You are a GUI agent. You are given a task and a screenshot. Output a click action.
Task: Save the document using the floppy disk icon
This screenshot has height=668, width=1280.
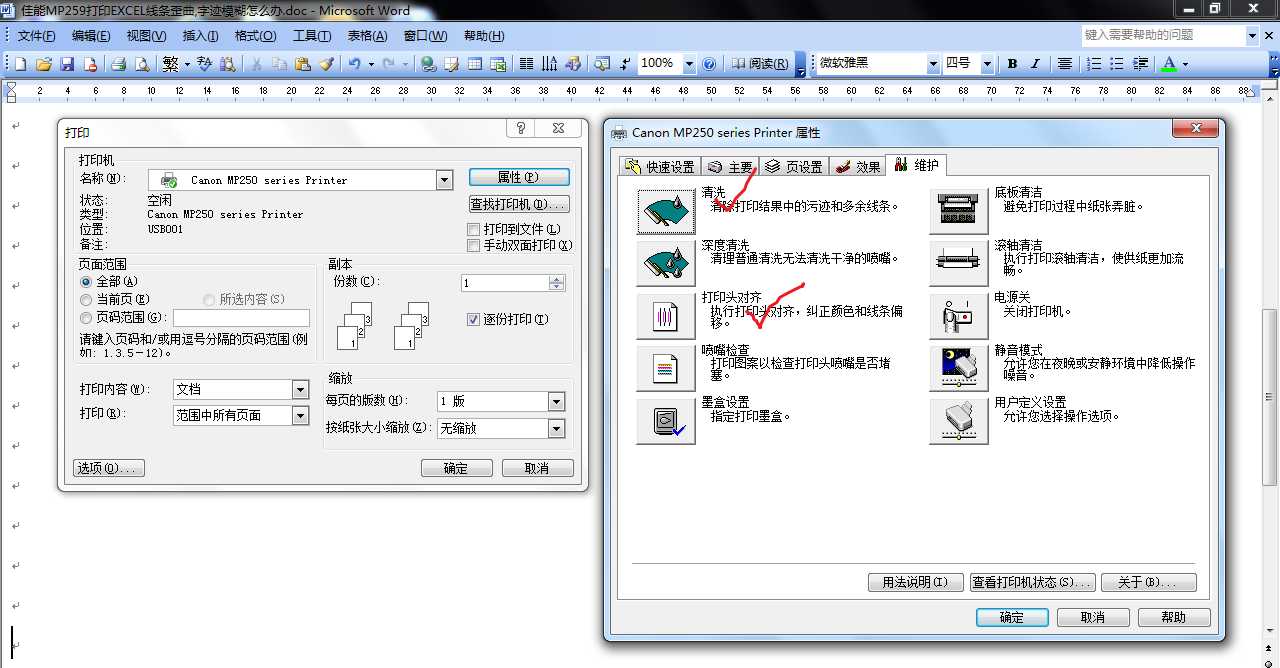(67, 64)
